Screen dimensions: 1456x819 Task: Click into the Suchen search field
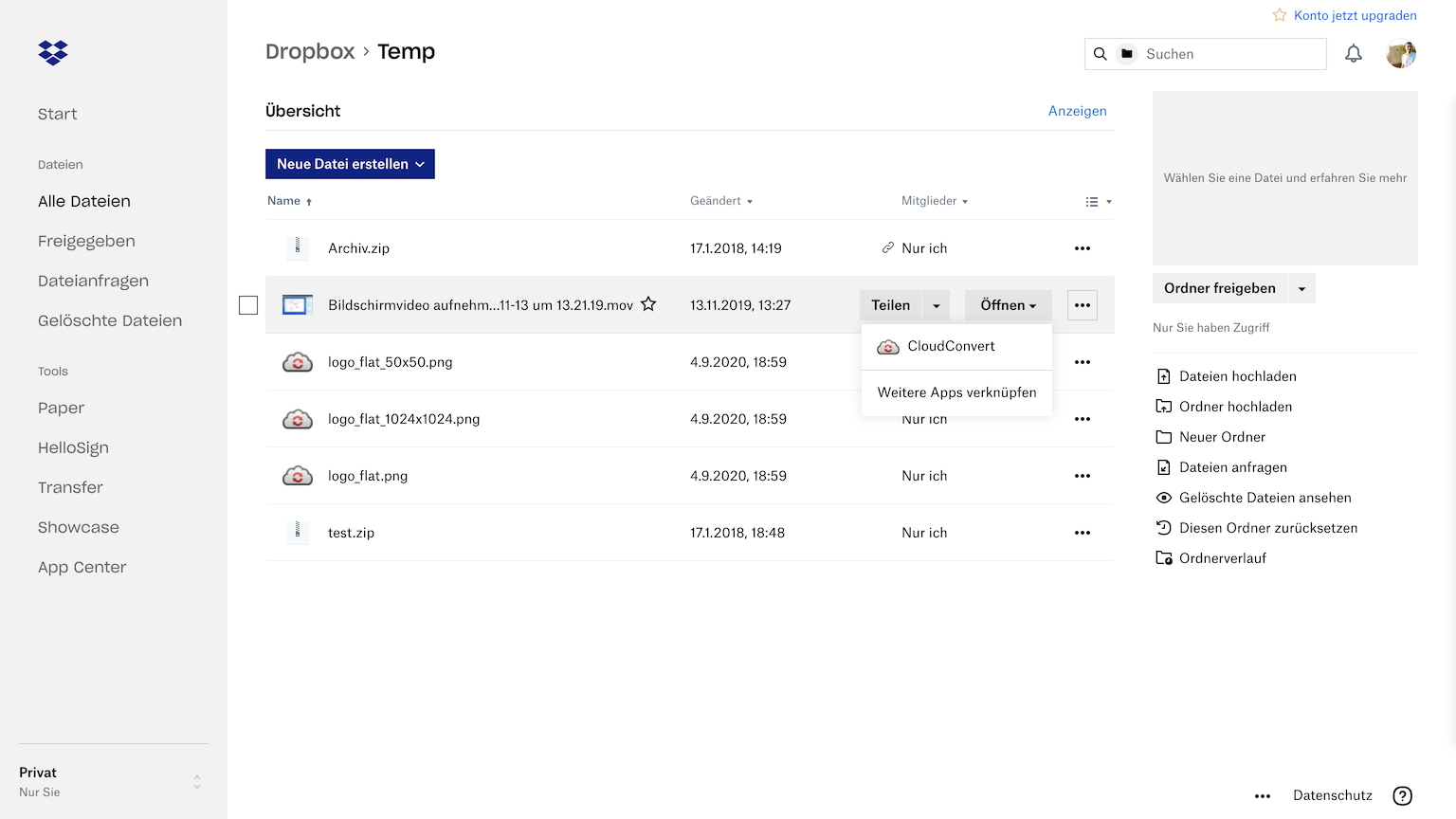[x=1228, y=54]
